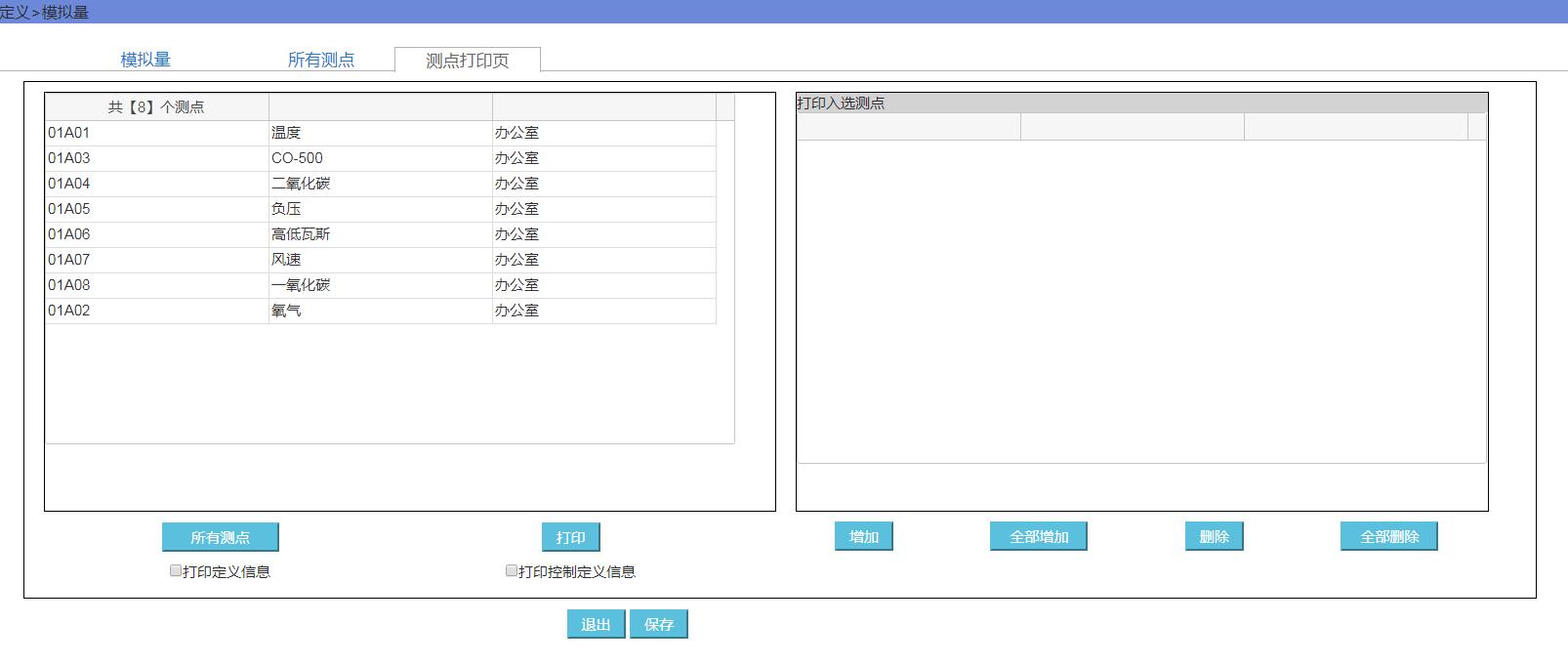Open the 所有测点 tab
The width and height of the screenshot is (1568, 666).
(x=321, y=60)
